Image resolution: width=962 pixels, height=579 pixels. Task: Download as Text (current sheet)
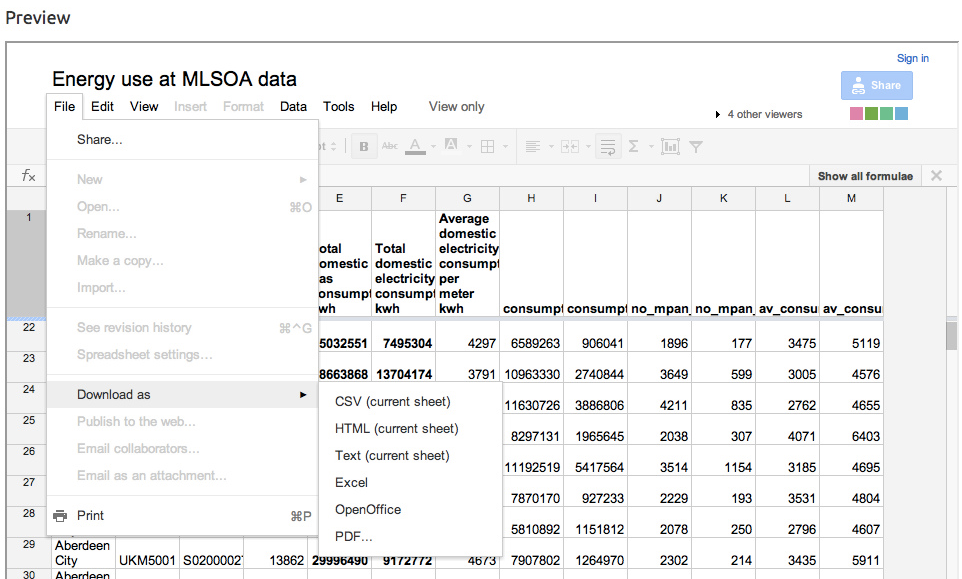(410, 456)
